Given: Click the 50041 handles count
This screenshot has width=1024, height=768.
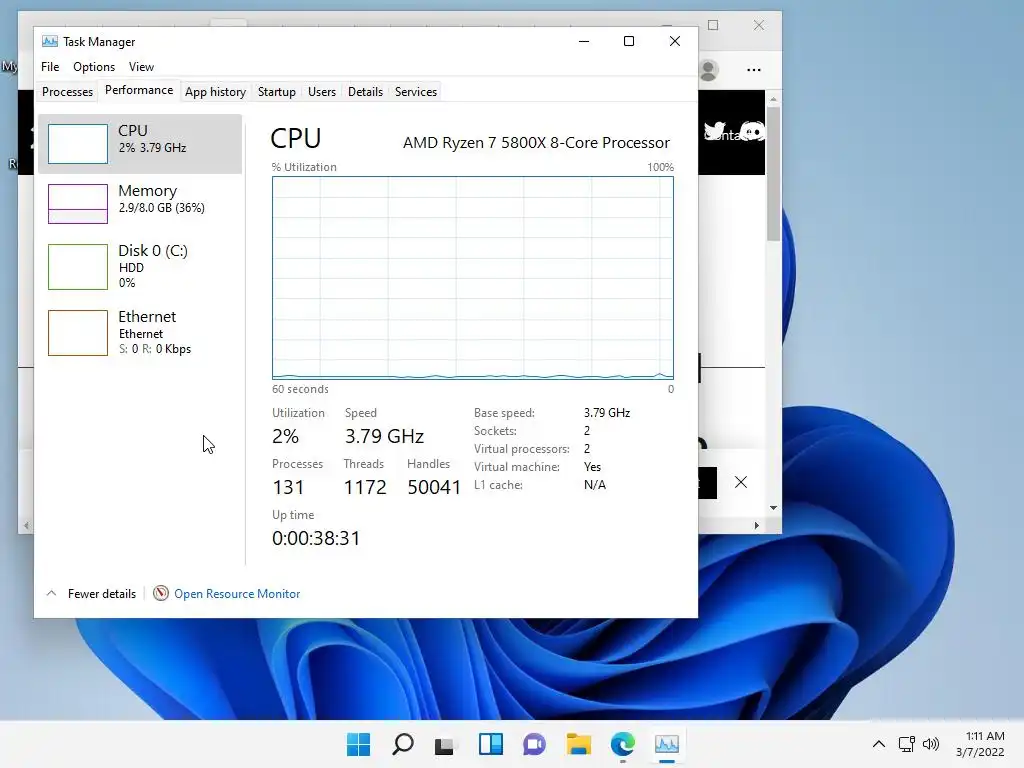Looking at the screenshot, I should coord(434,487).
